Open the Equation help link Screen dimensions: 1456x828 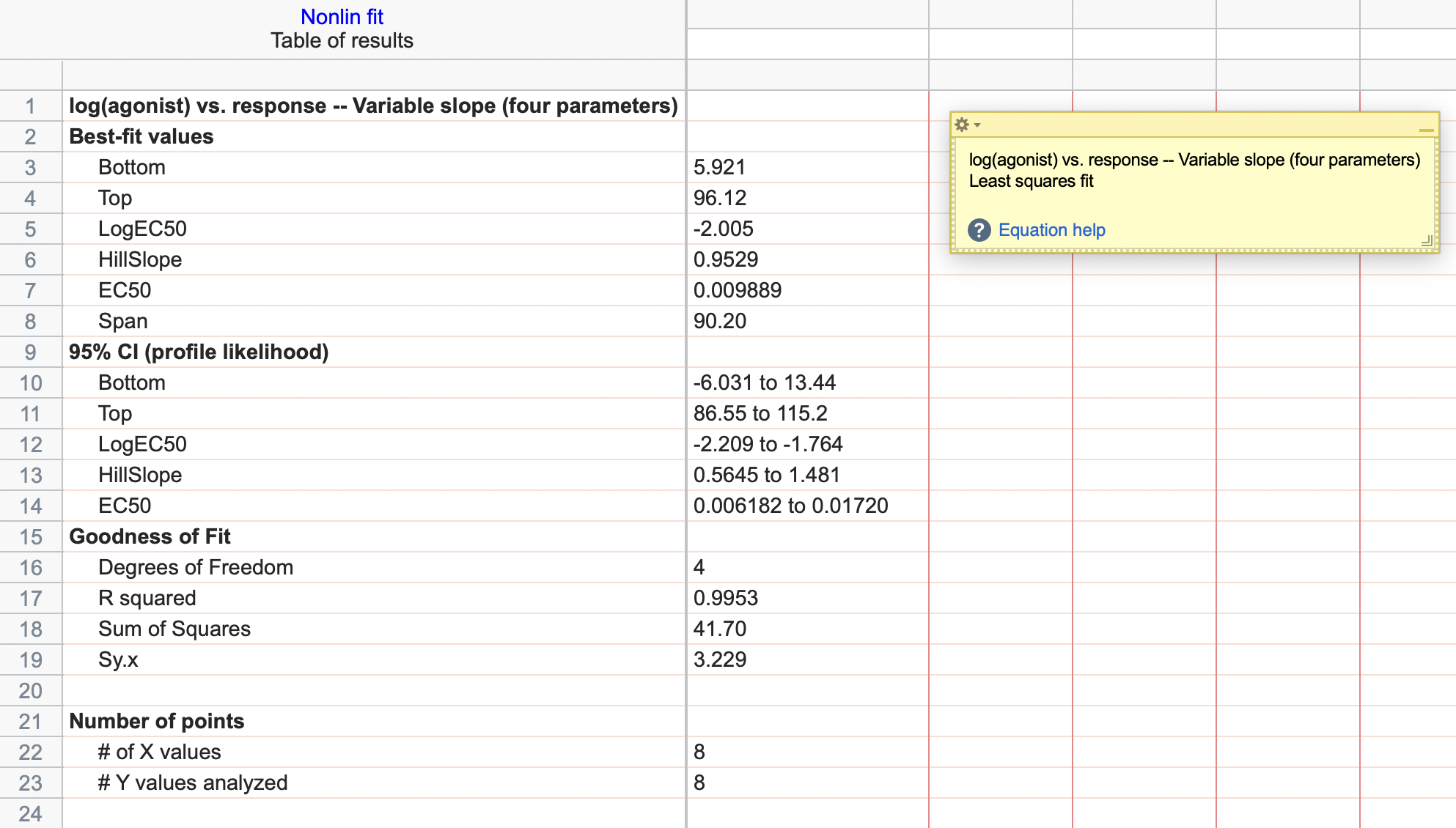click(x=1051, y=230)
